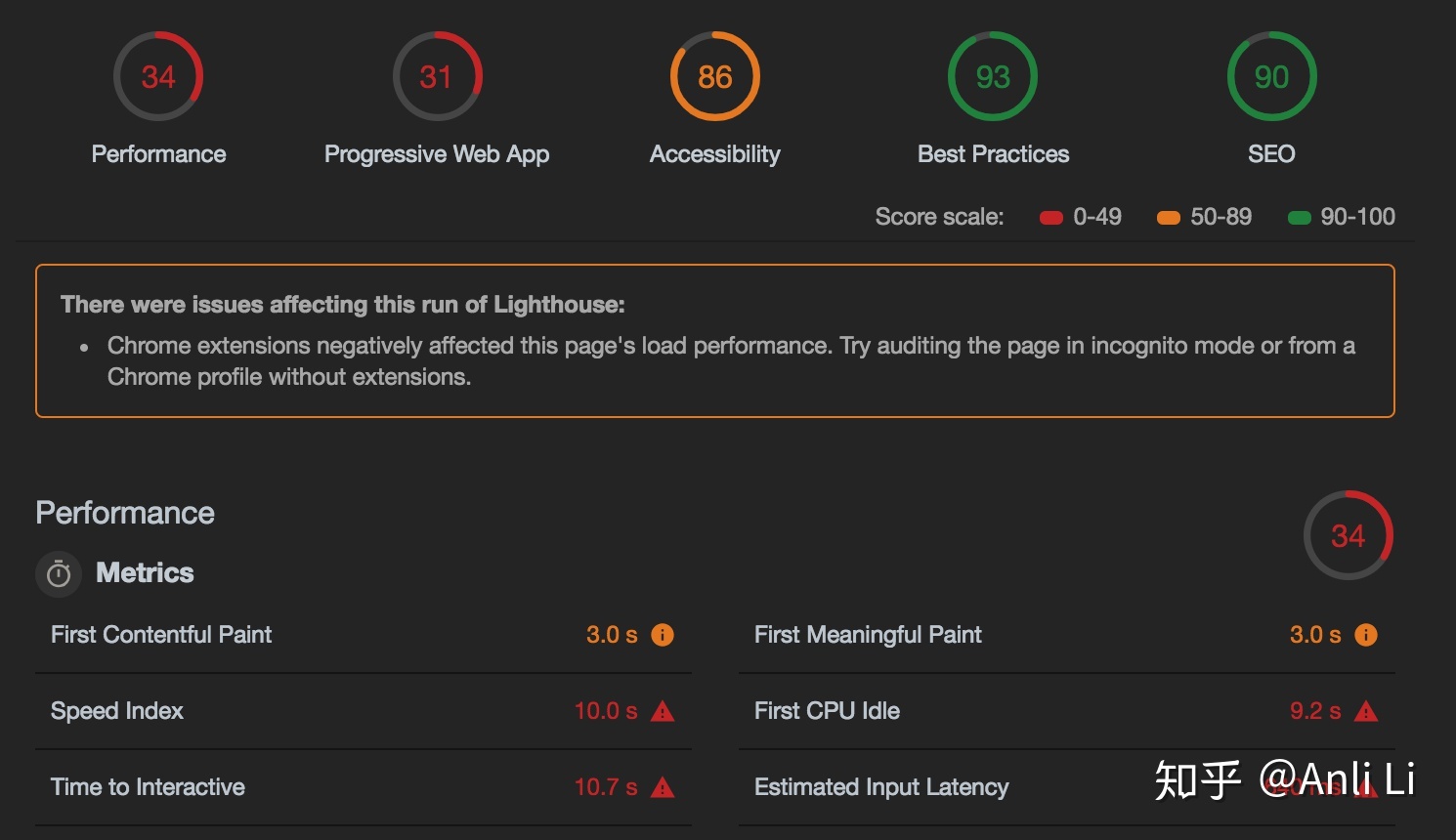Click the red 0-49 score scale swatch

click(1051, 218)
